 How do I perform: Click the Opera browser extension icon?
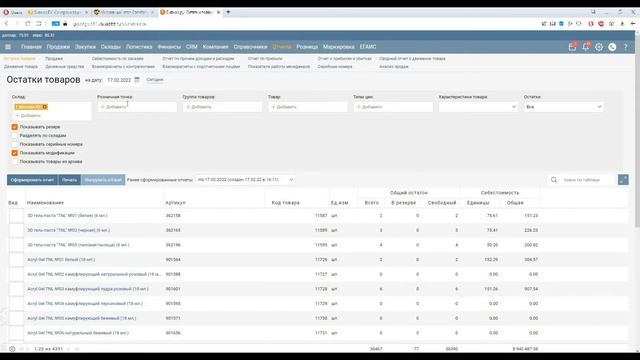(x=591, y=24)
